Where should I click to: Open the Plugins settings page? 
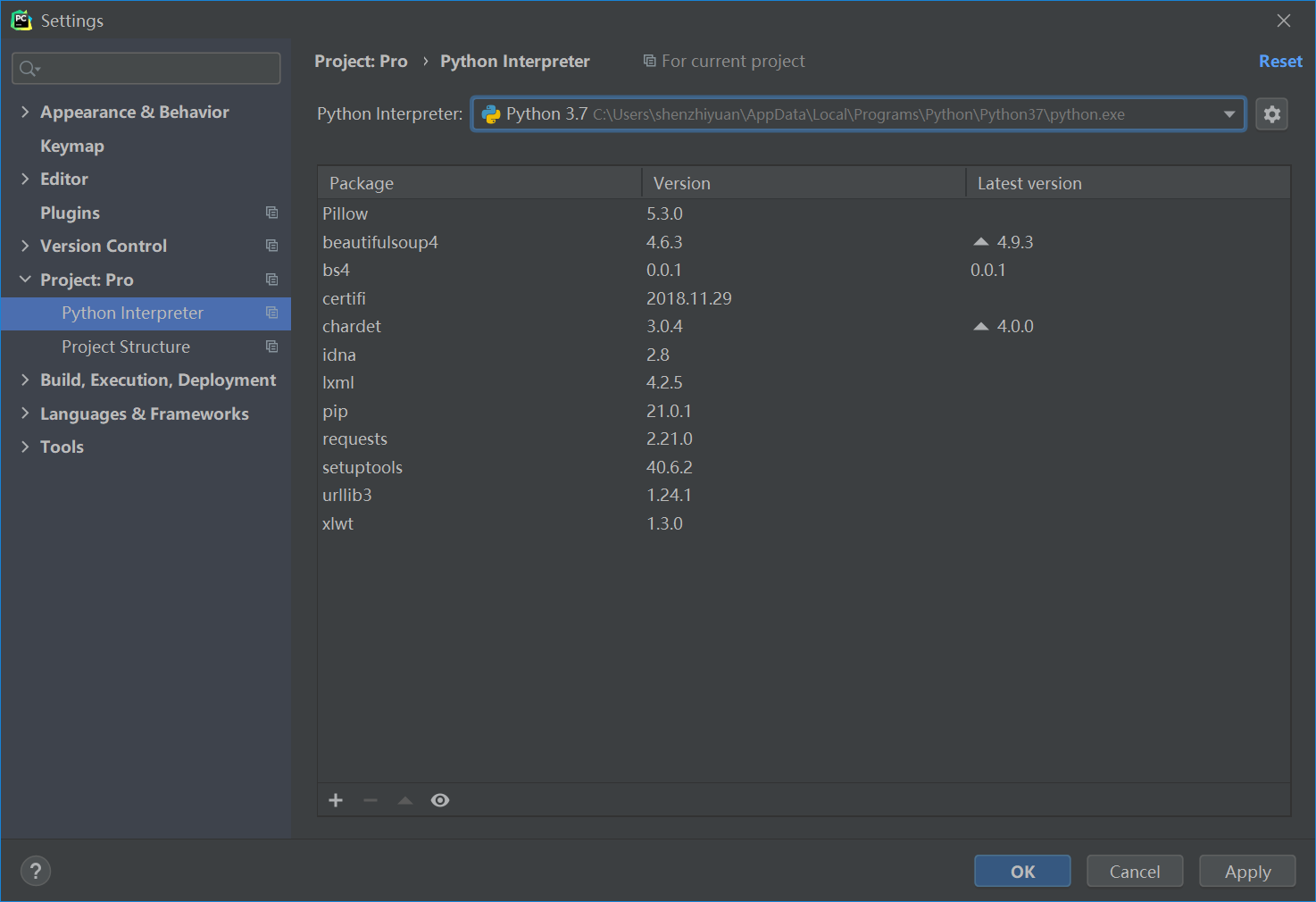[70, 213]
